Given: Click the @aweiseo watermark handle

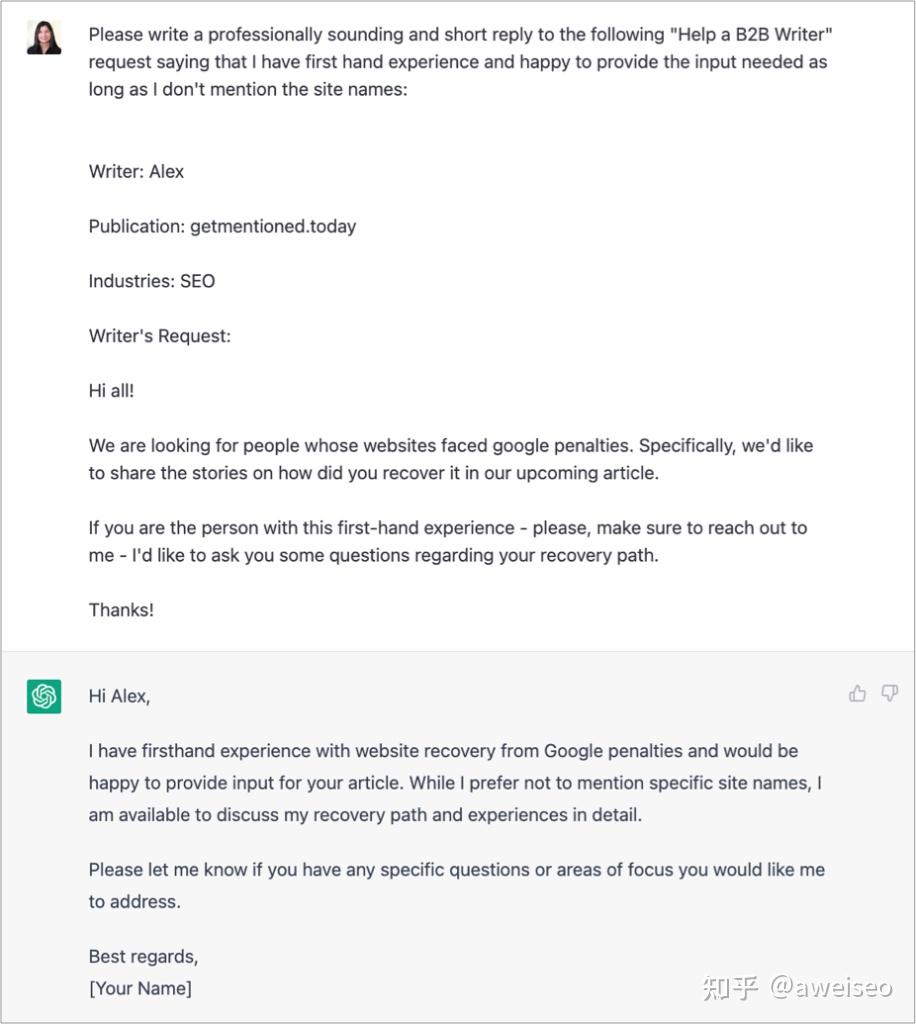Looking at the screenshot, I should [831, 987].
